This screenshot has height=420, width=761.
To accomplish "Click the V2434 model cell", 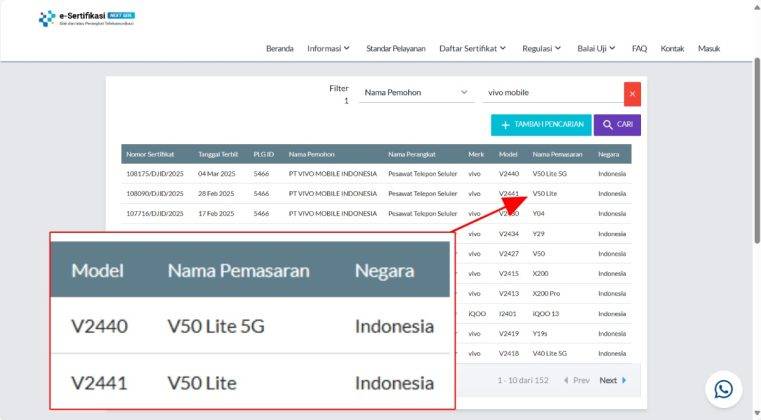I will tap(509, 234).
